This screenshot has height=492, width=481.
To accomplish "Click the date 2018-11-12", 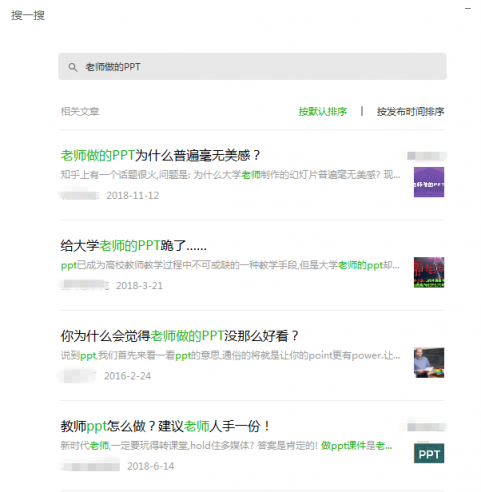I will point(133,195).
